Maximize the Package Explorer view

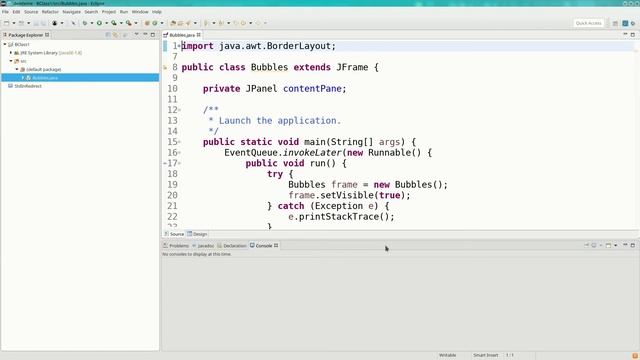153,35
